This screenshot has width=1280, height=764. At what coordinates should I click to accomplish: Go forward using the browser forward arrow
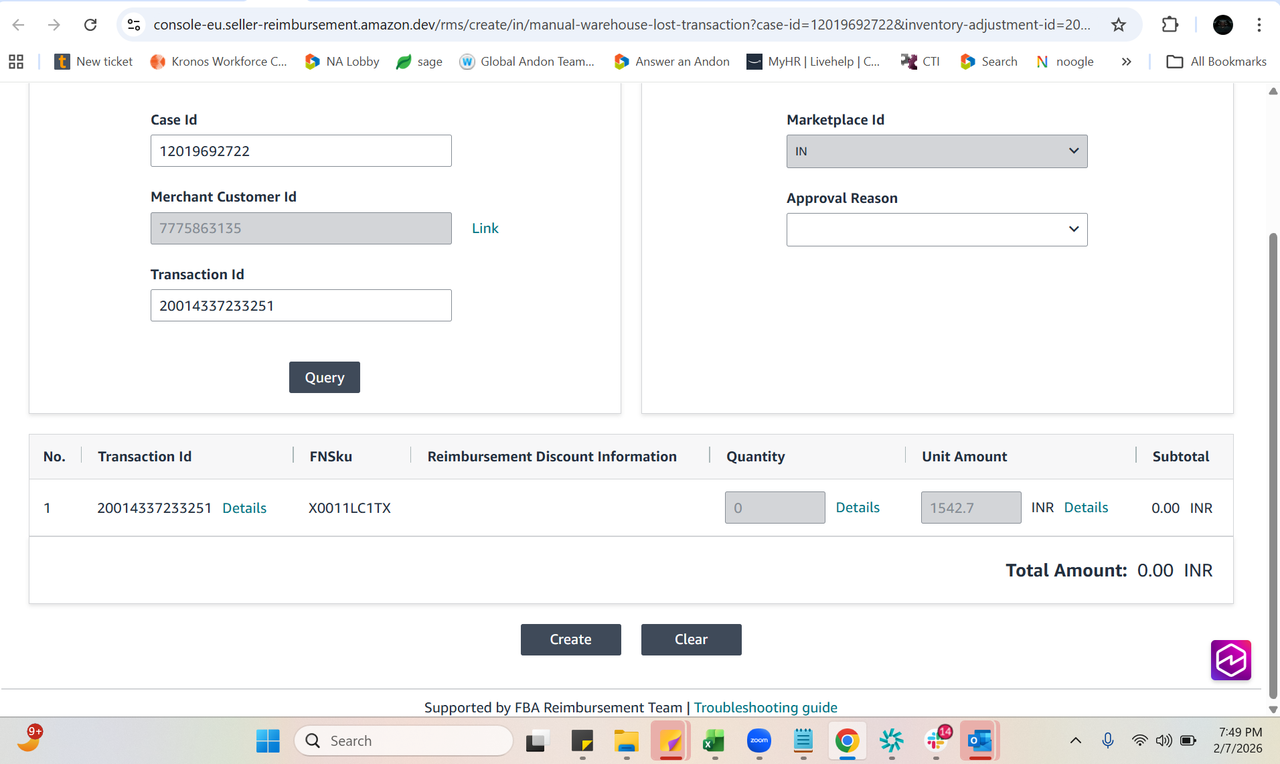point(54,25)
